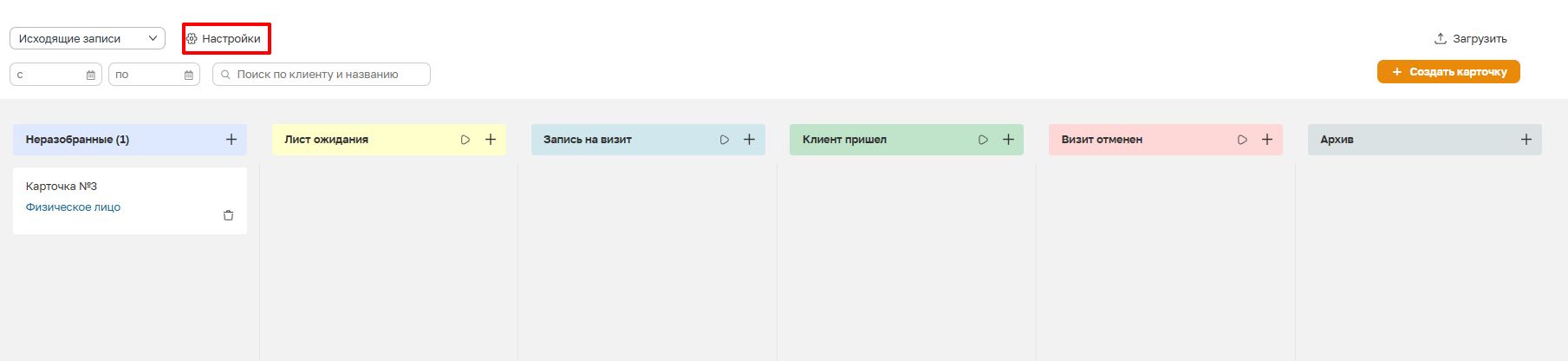The width and height of the screenshot is (1568, 361).
Task: Delete Карточка №3 with trash icon
Action: tap(228, 215)
